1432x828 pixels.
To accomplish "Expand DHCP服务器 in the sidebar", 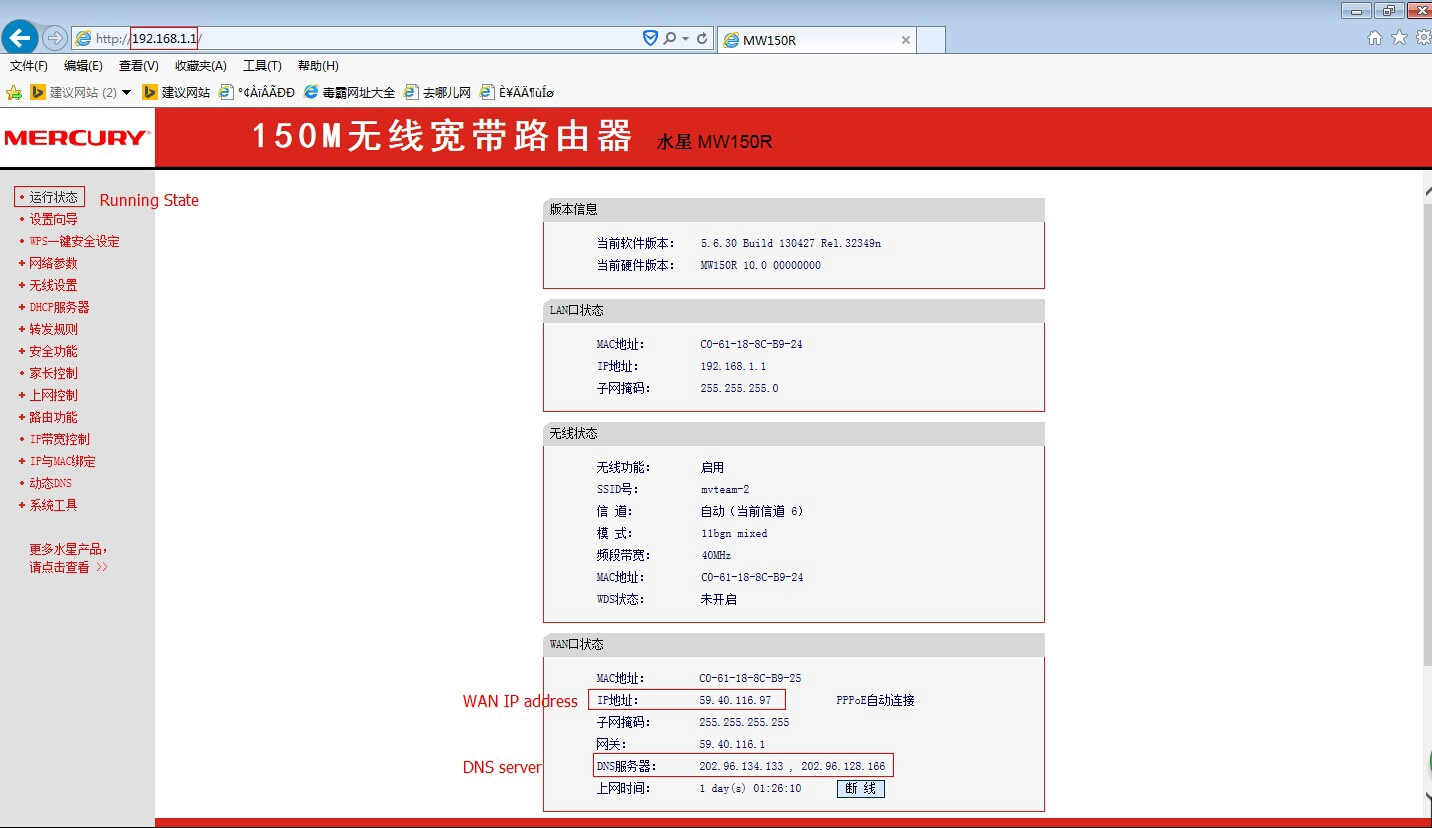I will [59, 307].
